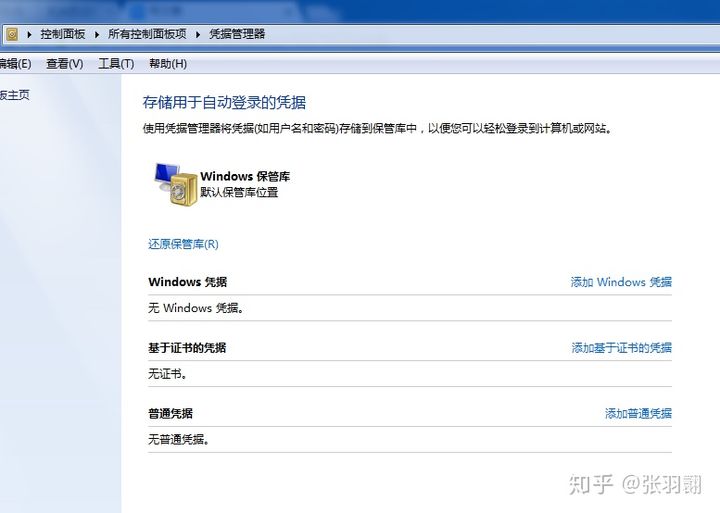
Task: Open the 查看(V) menu
Action: click(x=65, y=63)
